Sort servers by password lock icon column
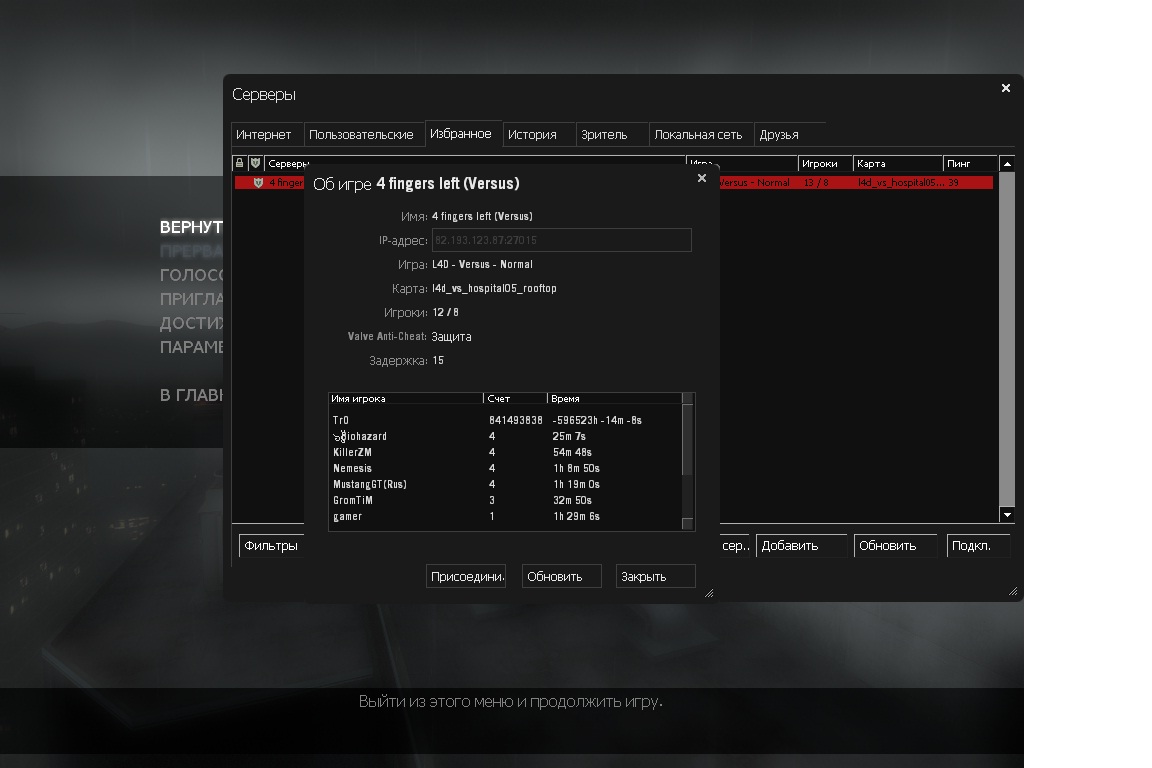The image size is (1152, 768). coord(240,163)
